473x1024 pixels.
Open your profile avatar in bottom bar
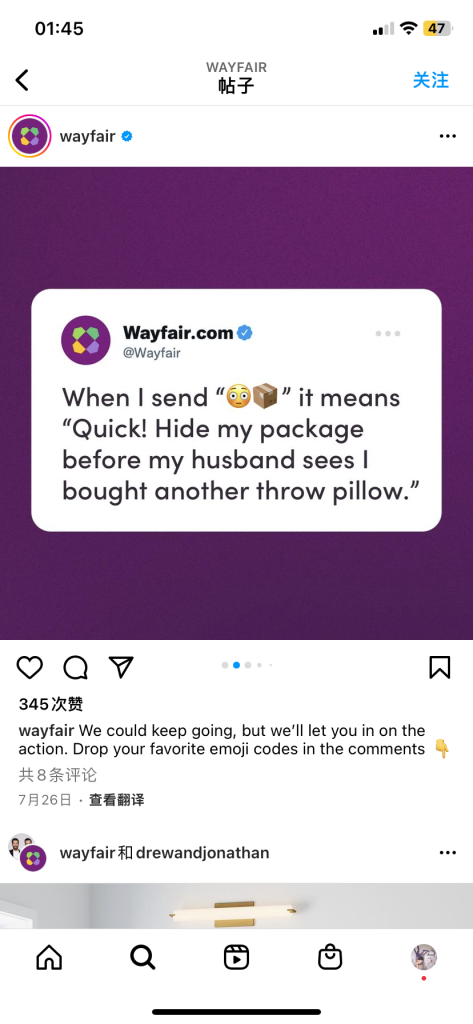click(x=423, y=957)
